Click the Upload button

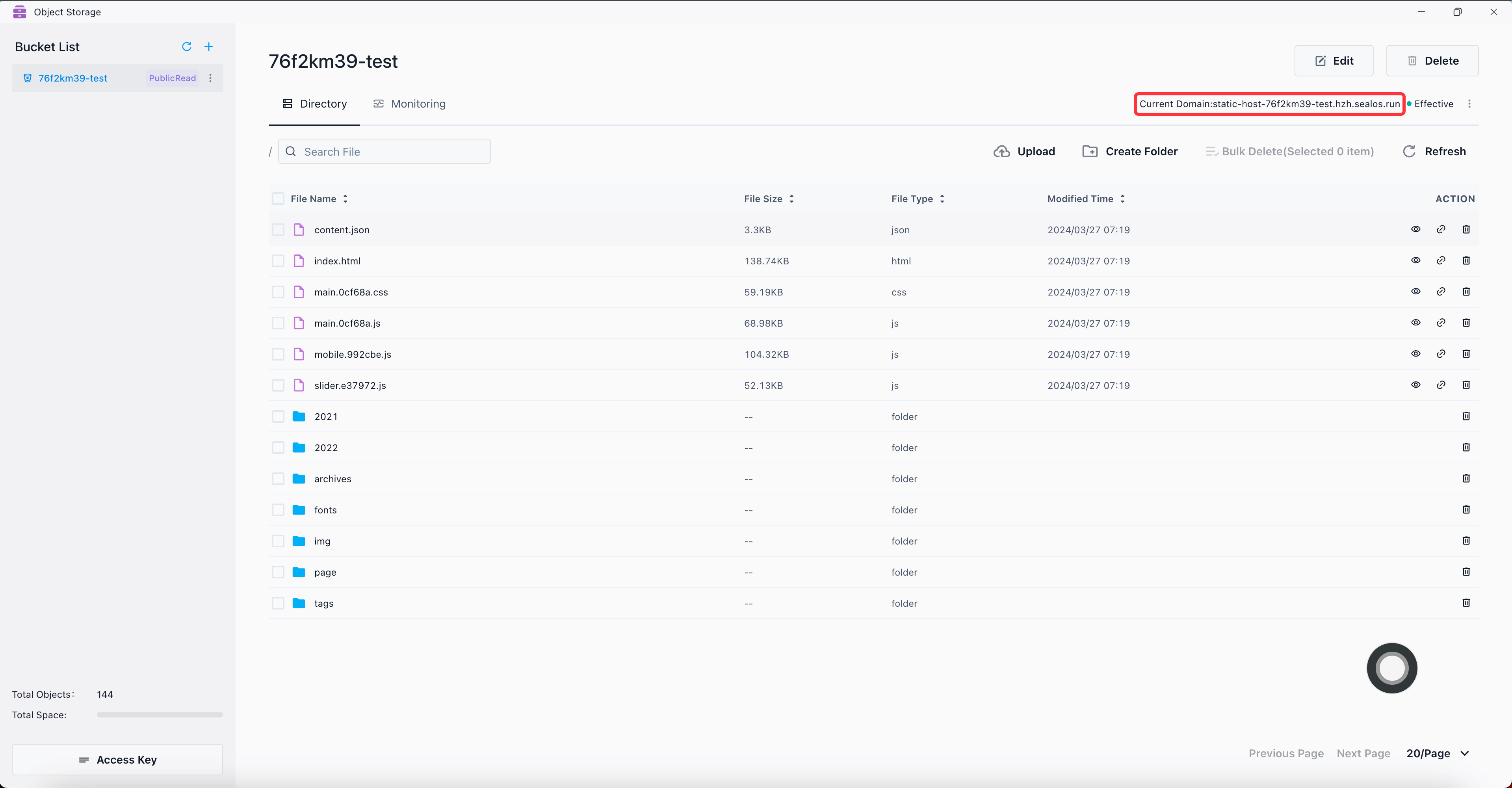[1024, 152]
